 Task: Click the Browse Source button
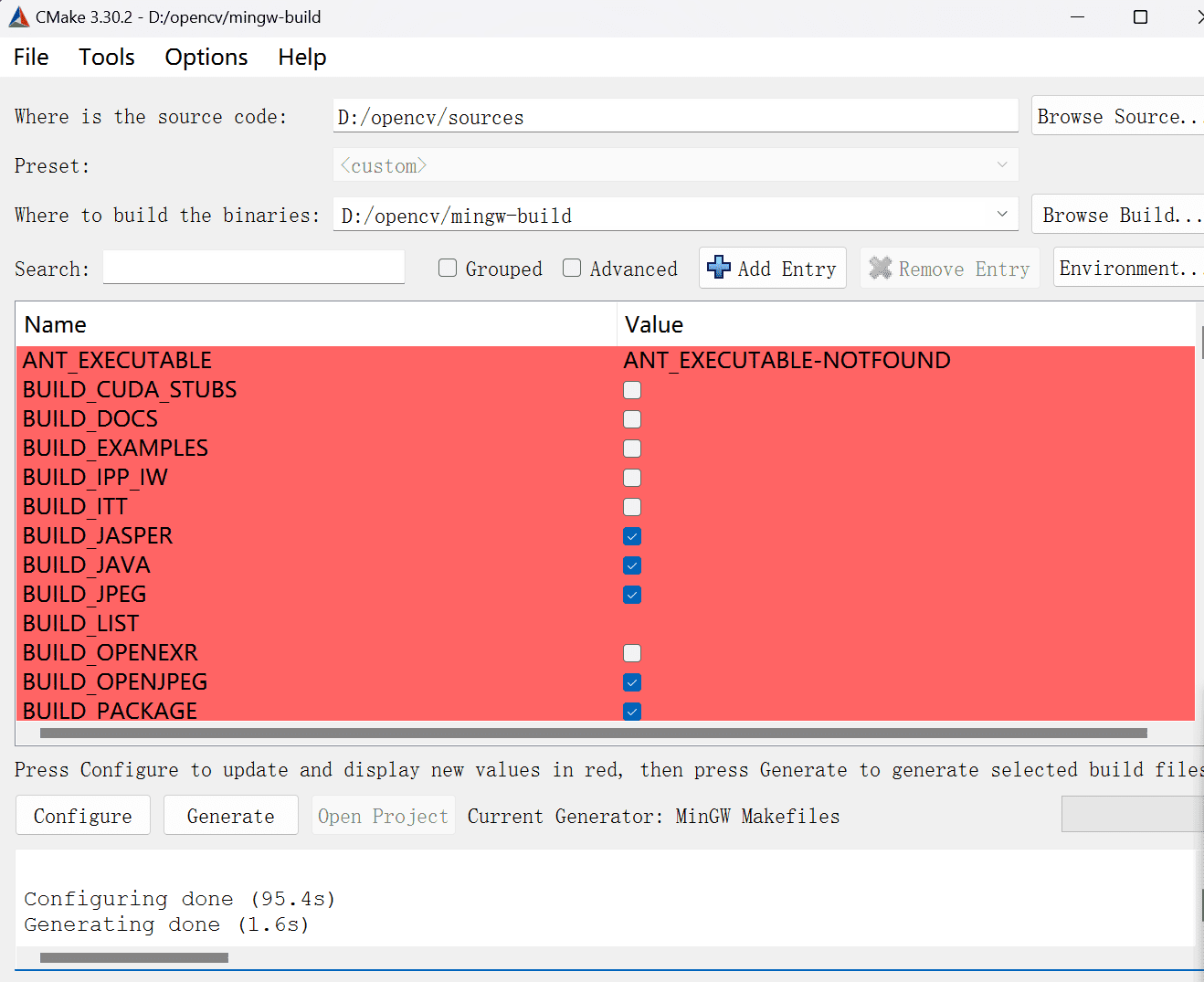pos(1117,116)
